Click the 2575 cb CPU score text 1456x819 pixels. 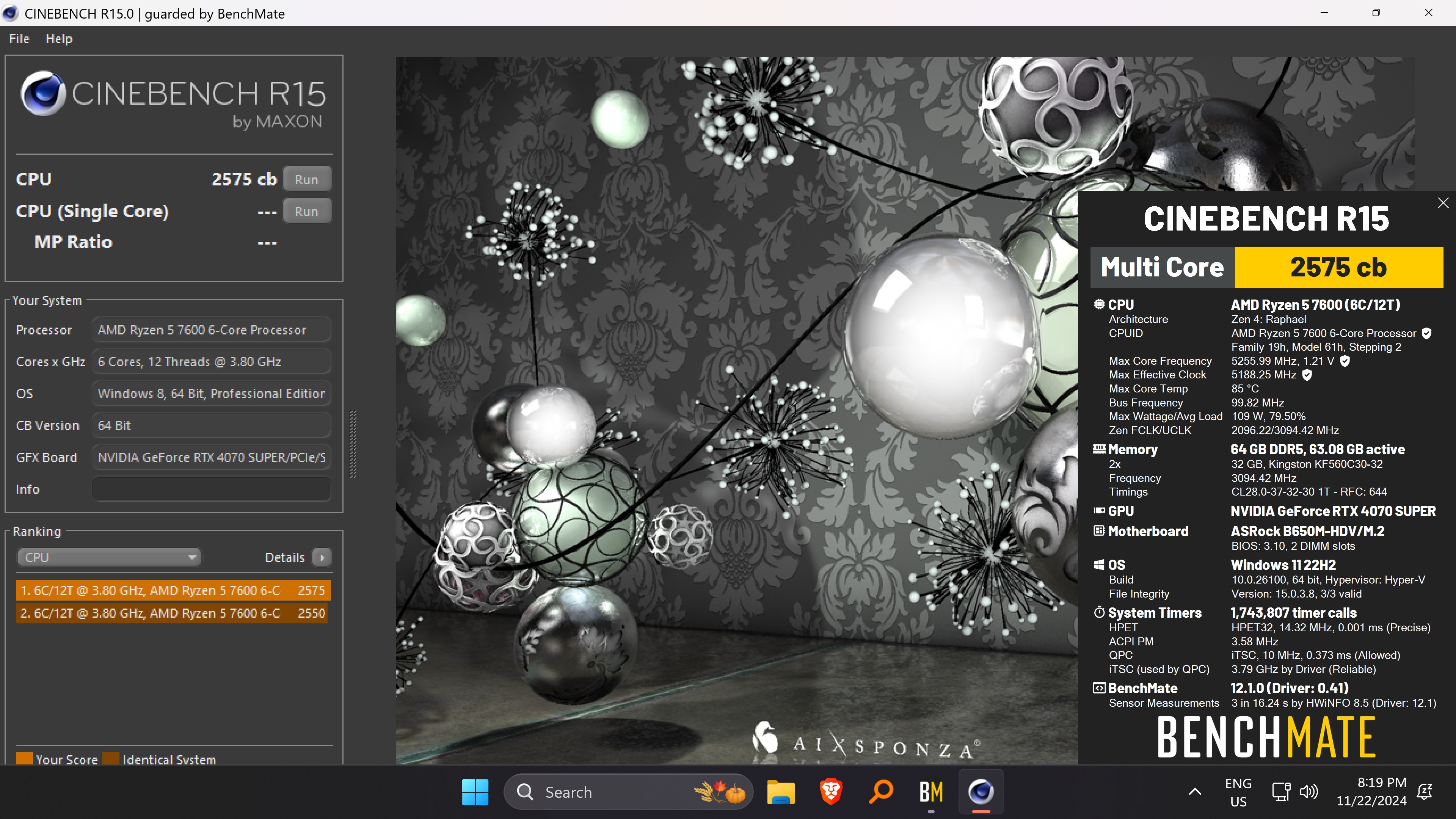point(244,180)
